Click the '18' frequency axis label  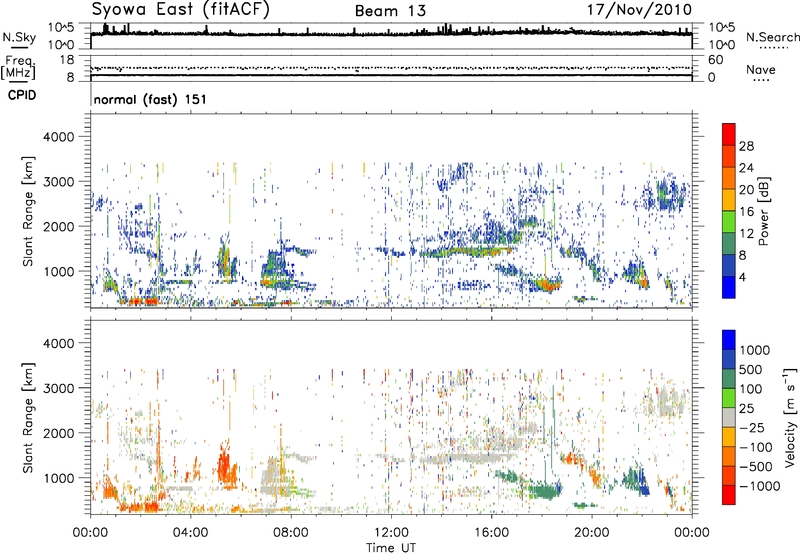[67, 60]
